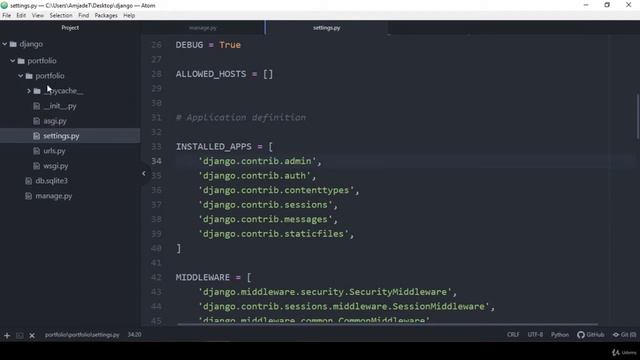This screenshot has width=640, height=360.
Task: Open the File menu
Action: (7, 16)
